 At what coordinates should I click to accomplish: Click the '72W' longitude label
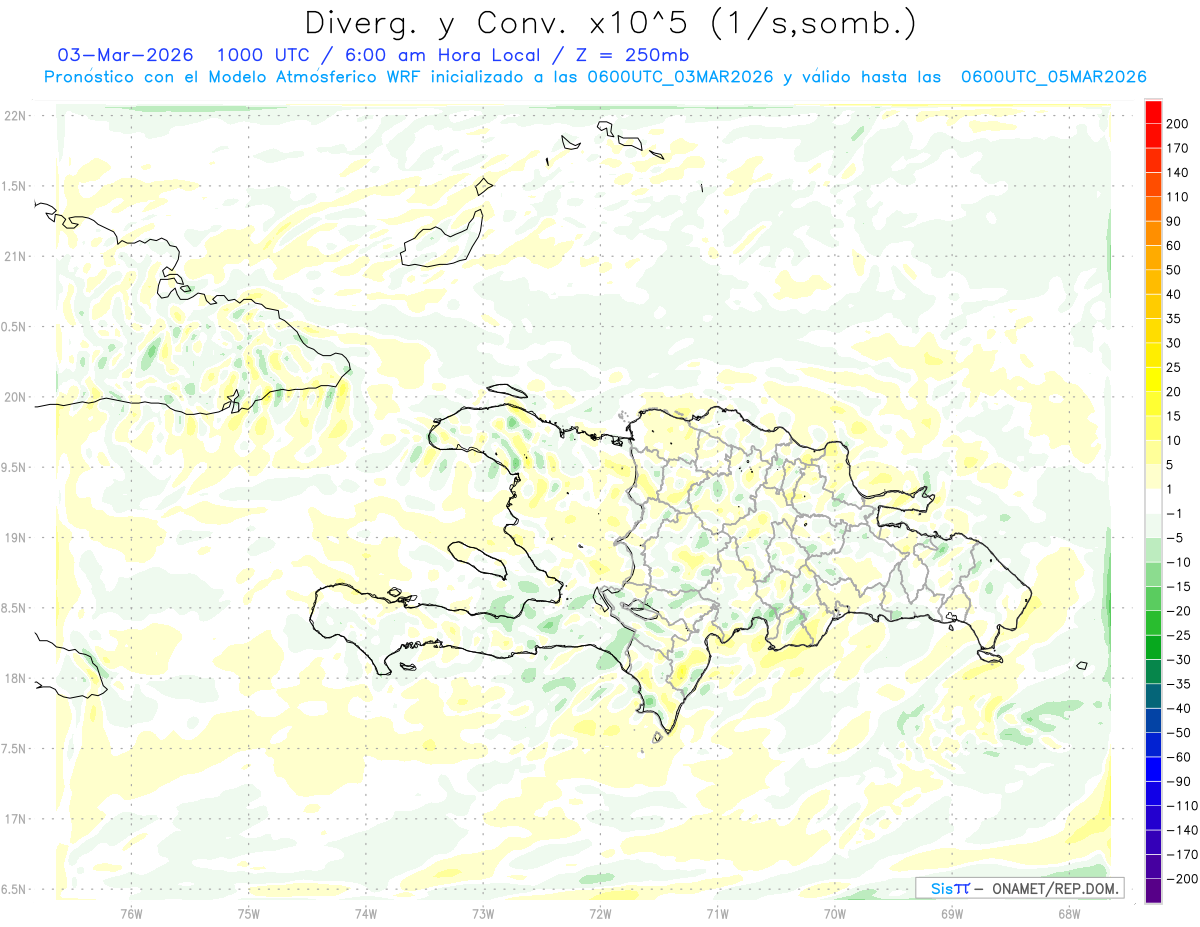[600, 913]
